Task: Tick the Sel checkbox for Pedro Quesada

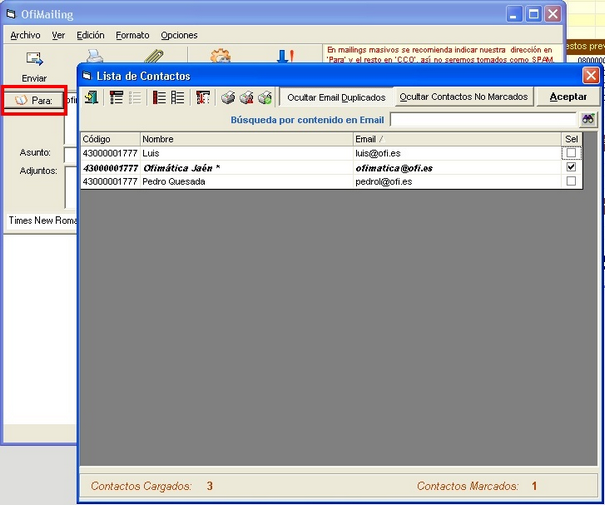Action: [x=571, y=181]
